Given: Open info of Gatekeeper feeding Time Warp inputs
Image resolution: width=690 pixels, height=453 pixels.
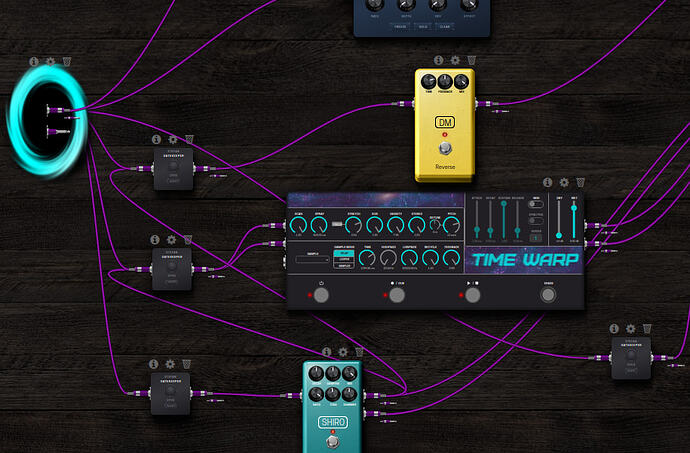Looking at the screenshot, I should [x=155, y=239].
